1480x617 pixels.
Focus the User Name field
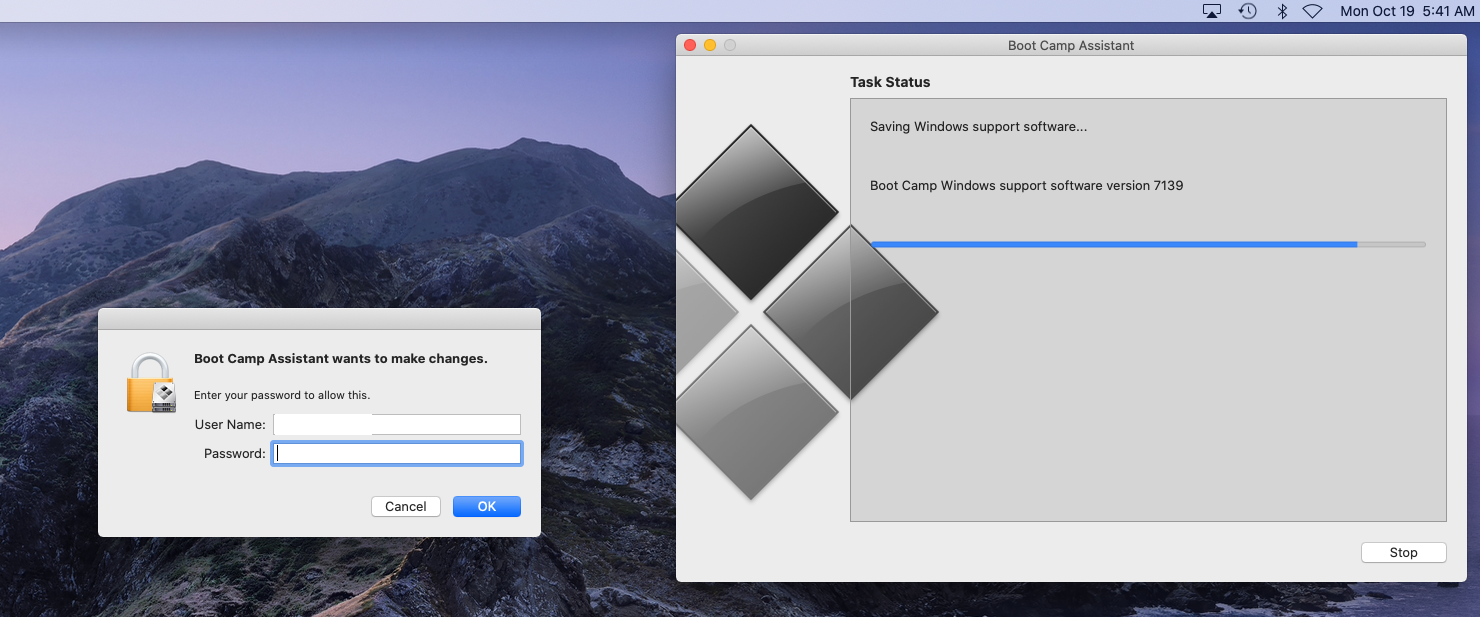point(397,425)
